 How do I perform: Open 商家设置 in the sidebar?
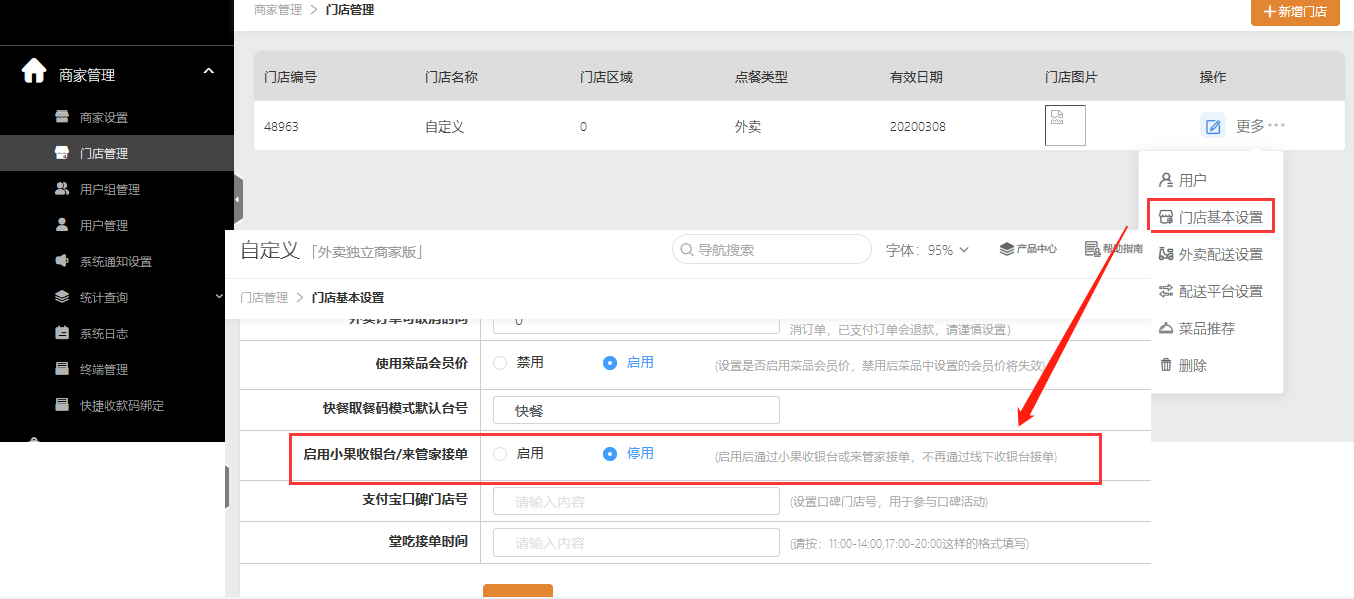[x=103, y=117]
